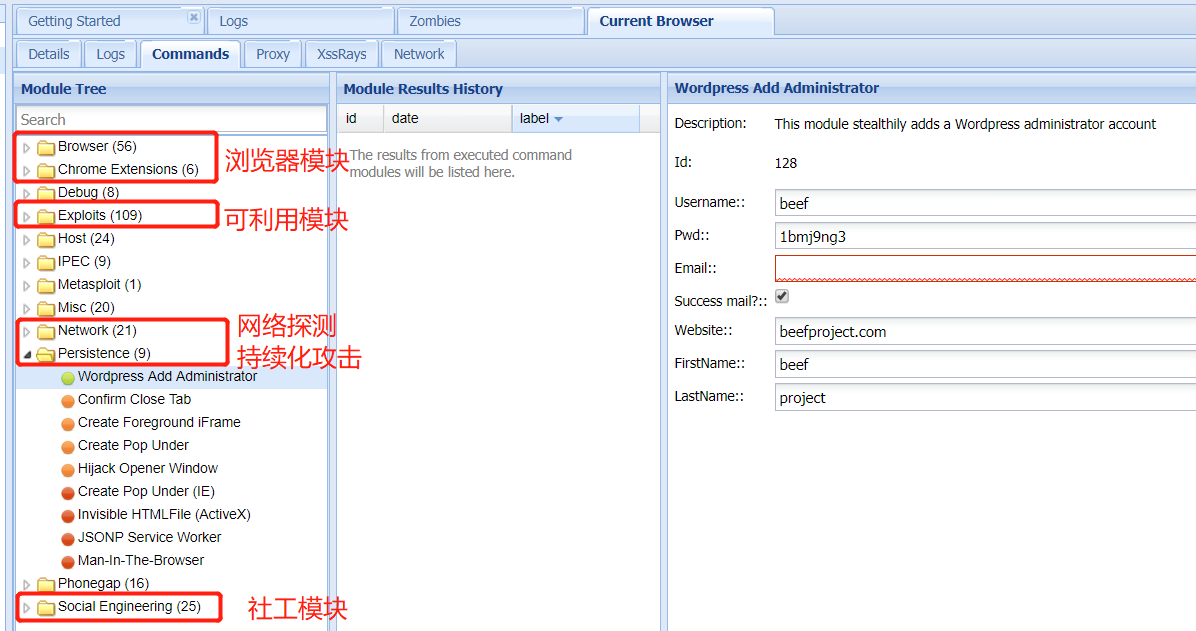Expand the Phonegap (16) node arrow
Viewport: 1196px width, 631px height.
[x=27, y=584]
